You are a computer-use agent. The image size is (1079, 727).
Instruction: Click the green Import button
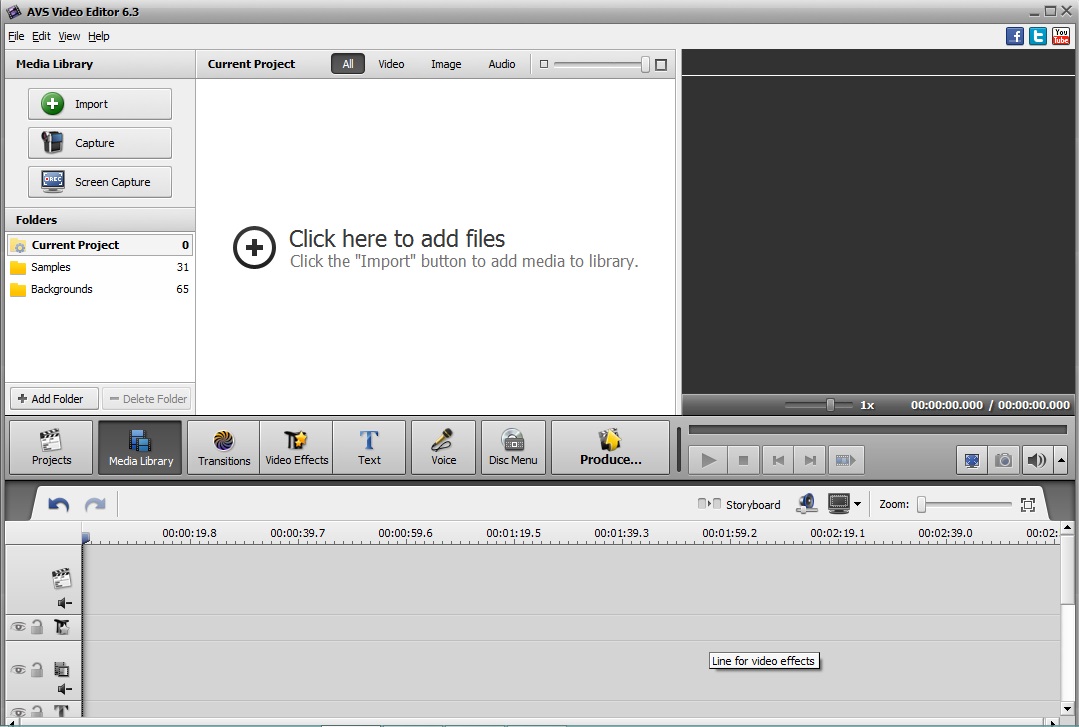(x=100, y=104)
